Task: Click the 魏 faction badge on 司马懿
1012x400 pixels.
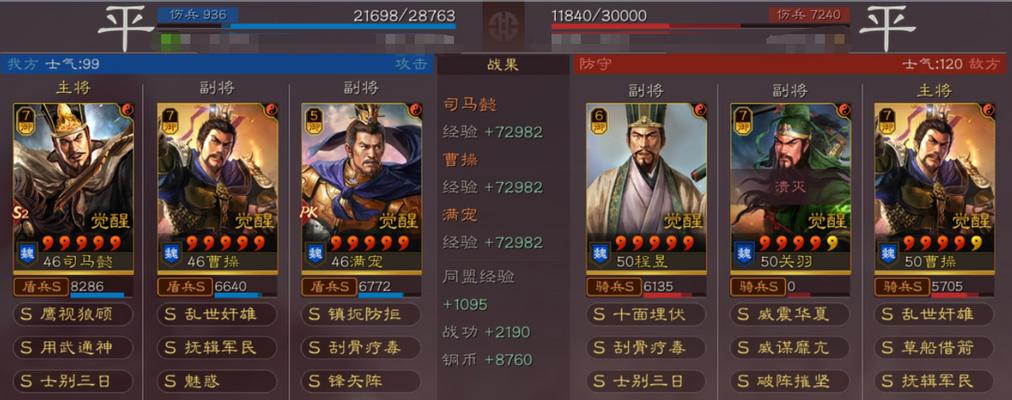Action: tap(26, 253)
